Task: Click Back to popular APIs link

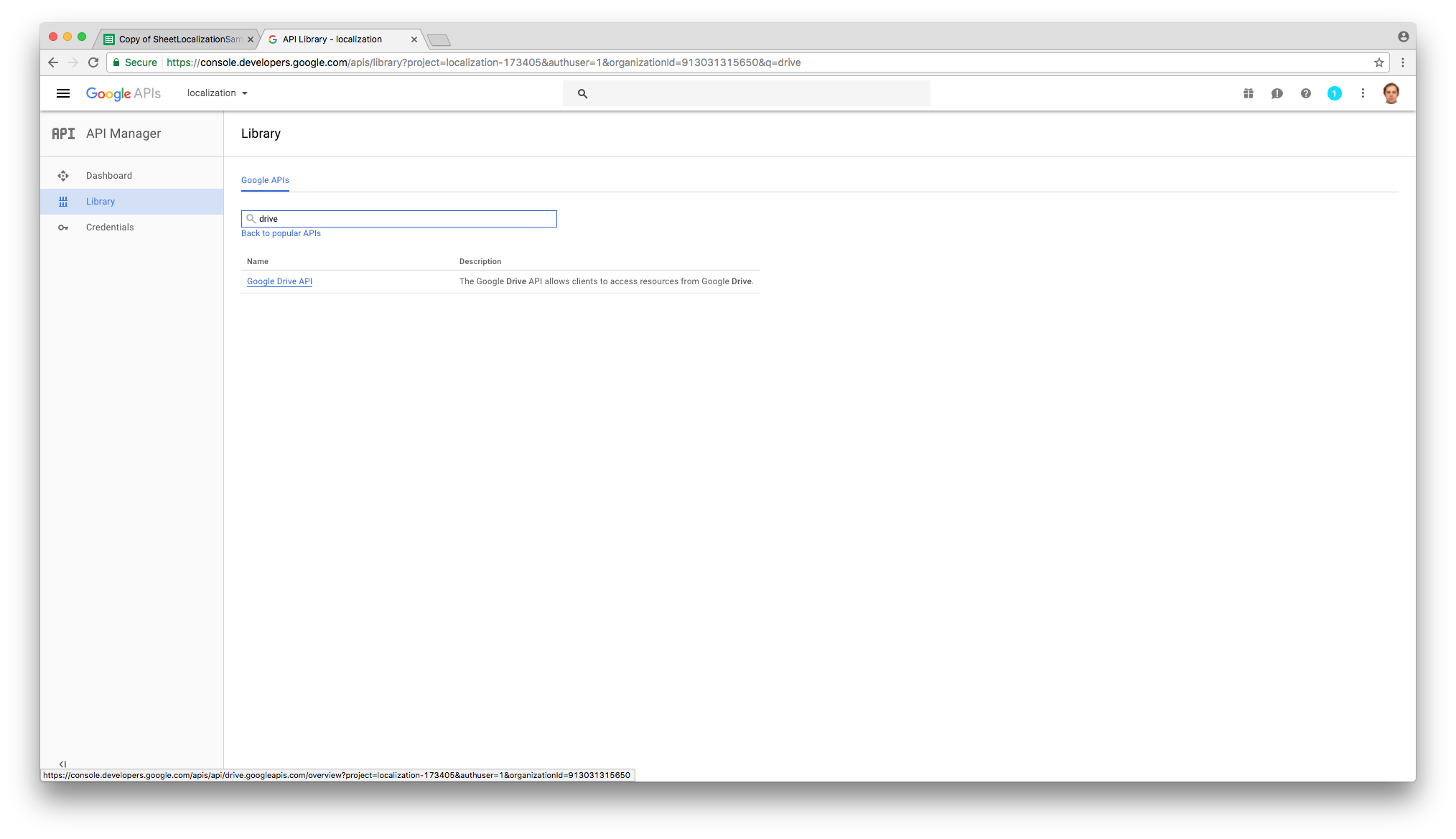Action: click(x=281, y=233)
